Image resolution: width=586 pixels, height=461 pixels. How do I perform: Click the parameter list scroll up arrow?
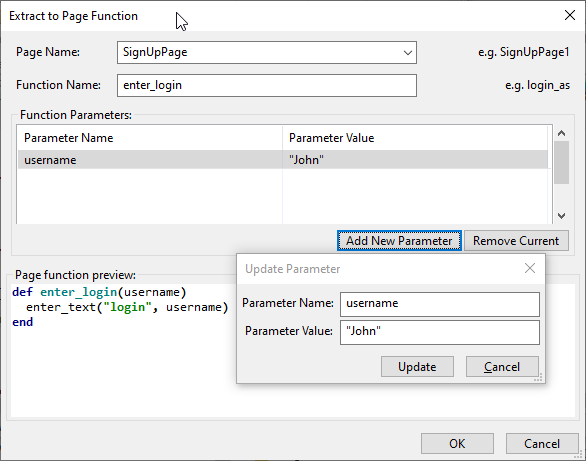point(561,133)
